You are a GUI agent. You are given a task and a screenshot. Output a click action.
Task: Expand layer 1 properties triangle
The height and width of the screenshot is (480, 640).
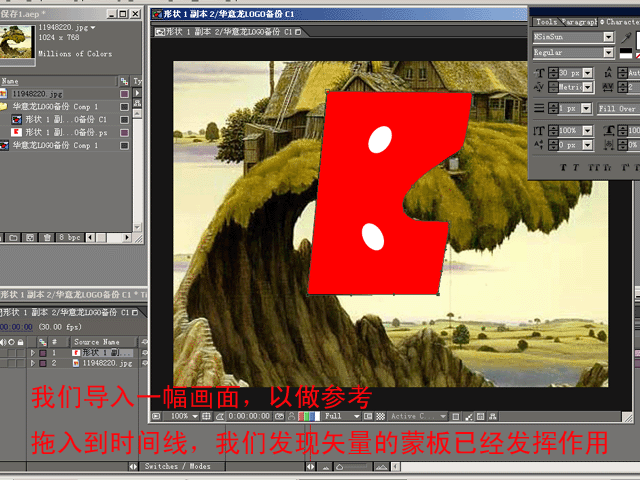(33, 353)
